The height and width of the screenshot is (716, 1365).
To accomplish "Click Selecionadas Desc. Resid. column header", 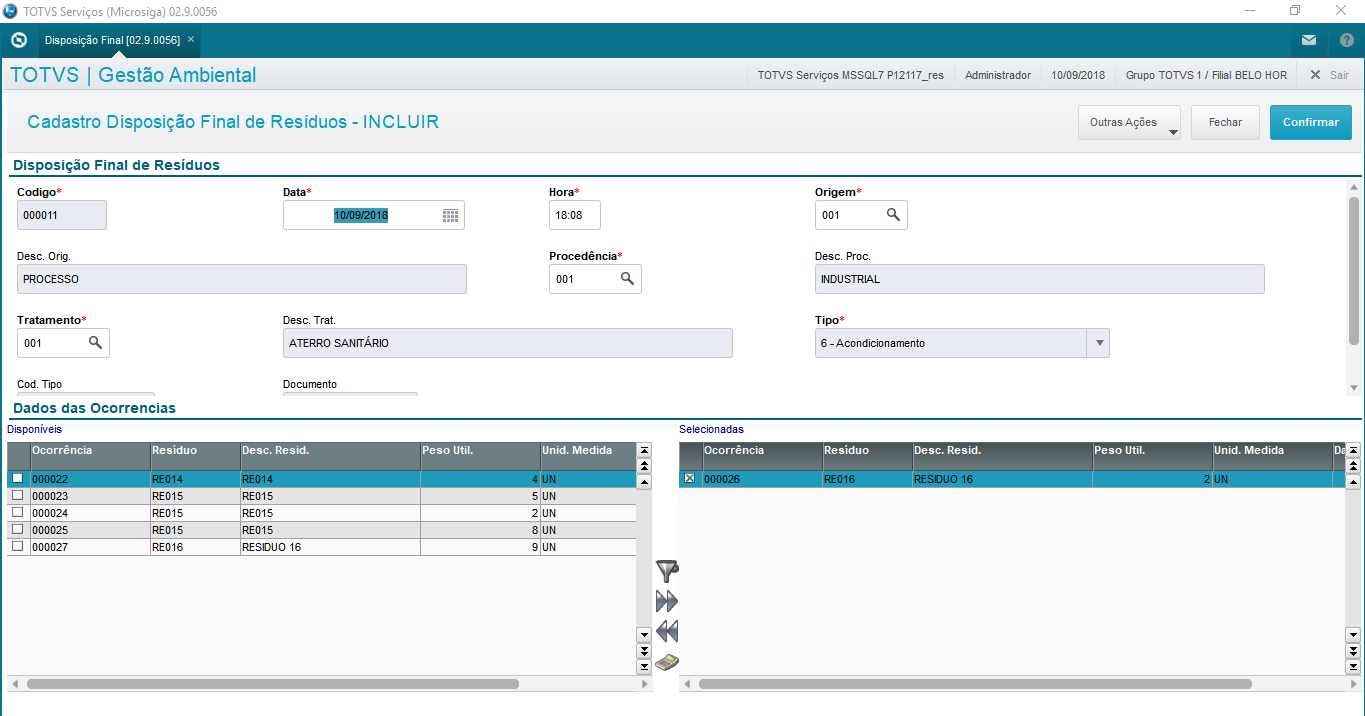I will coord(1002,455).
